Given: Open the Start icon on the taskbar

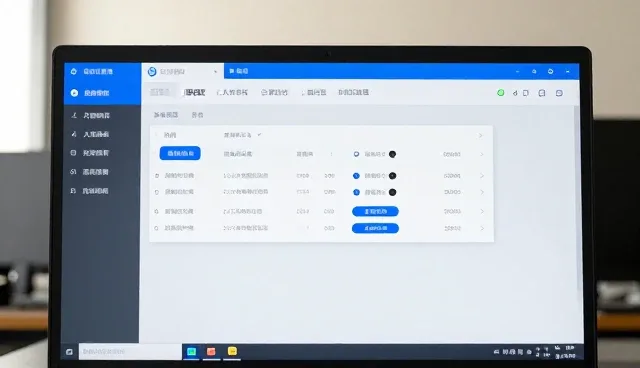Looking at the screenshot, I should pos(69,352).
